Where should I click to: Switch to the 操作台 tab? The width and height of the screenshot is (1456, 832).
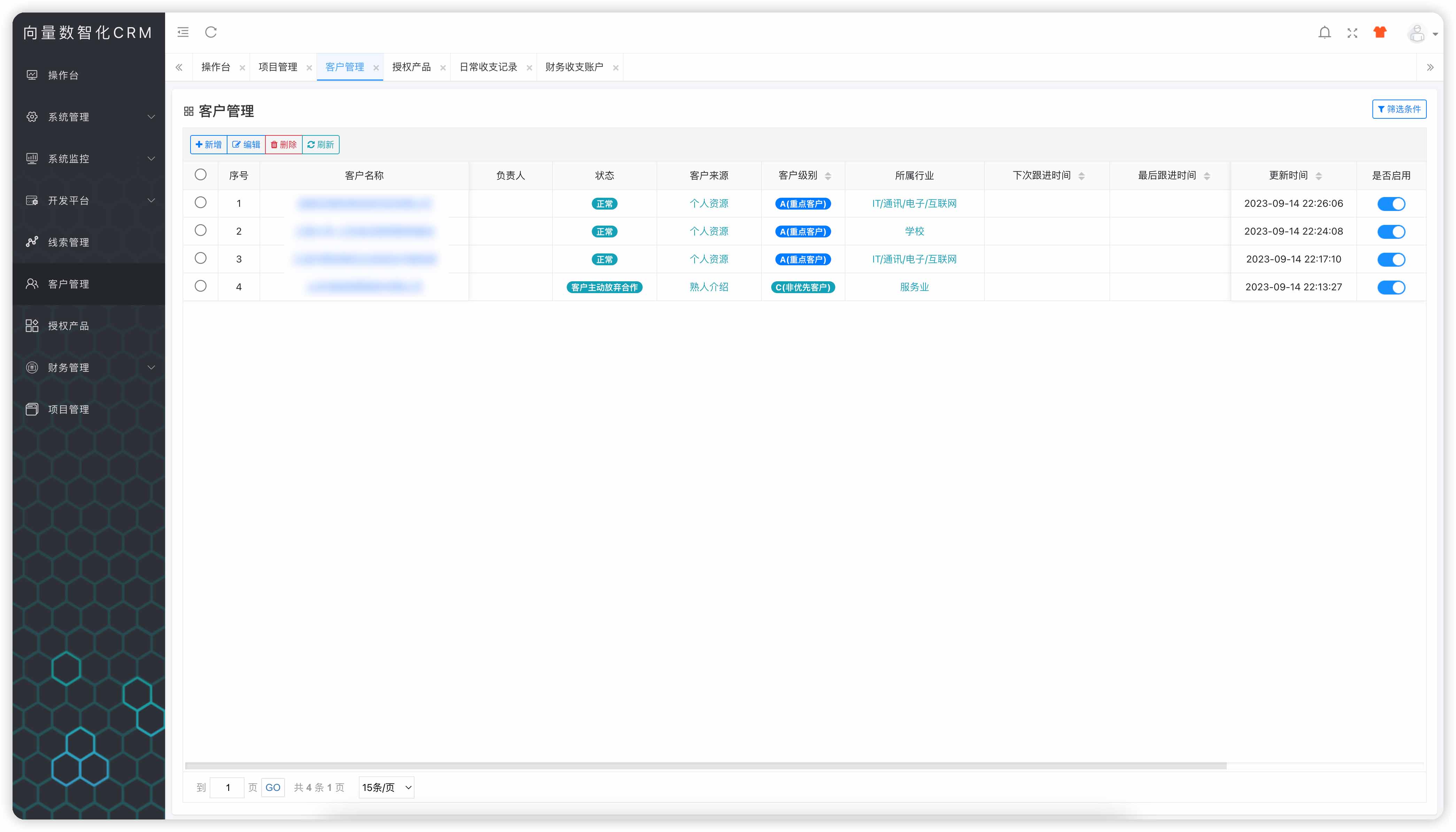(216, 68)
